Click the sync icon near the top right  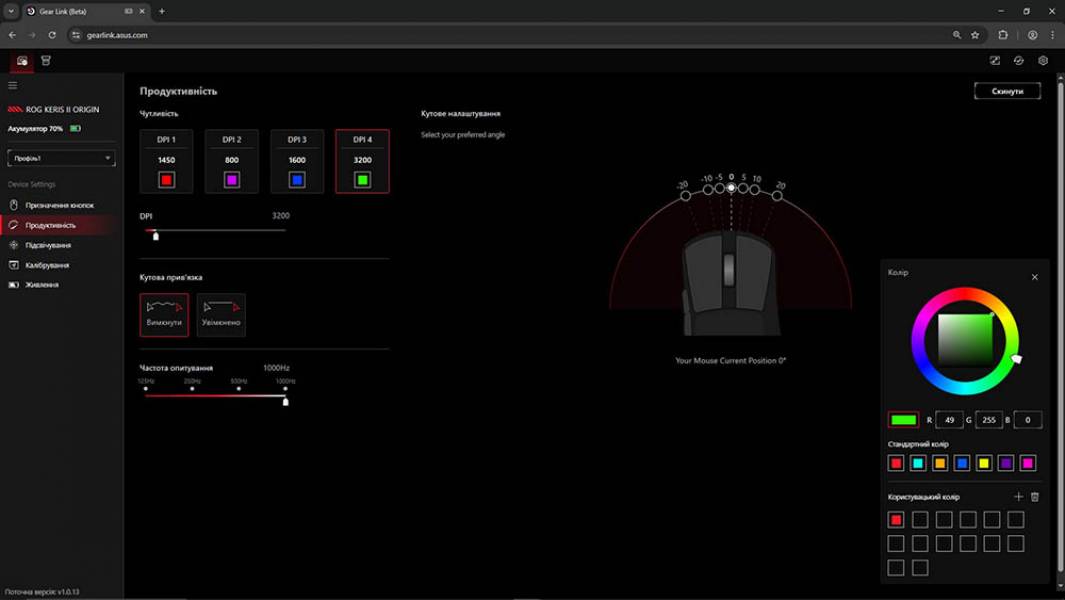point(1019,60)
